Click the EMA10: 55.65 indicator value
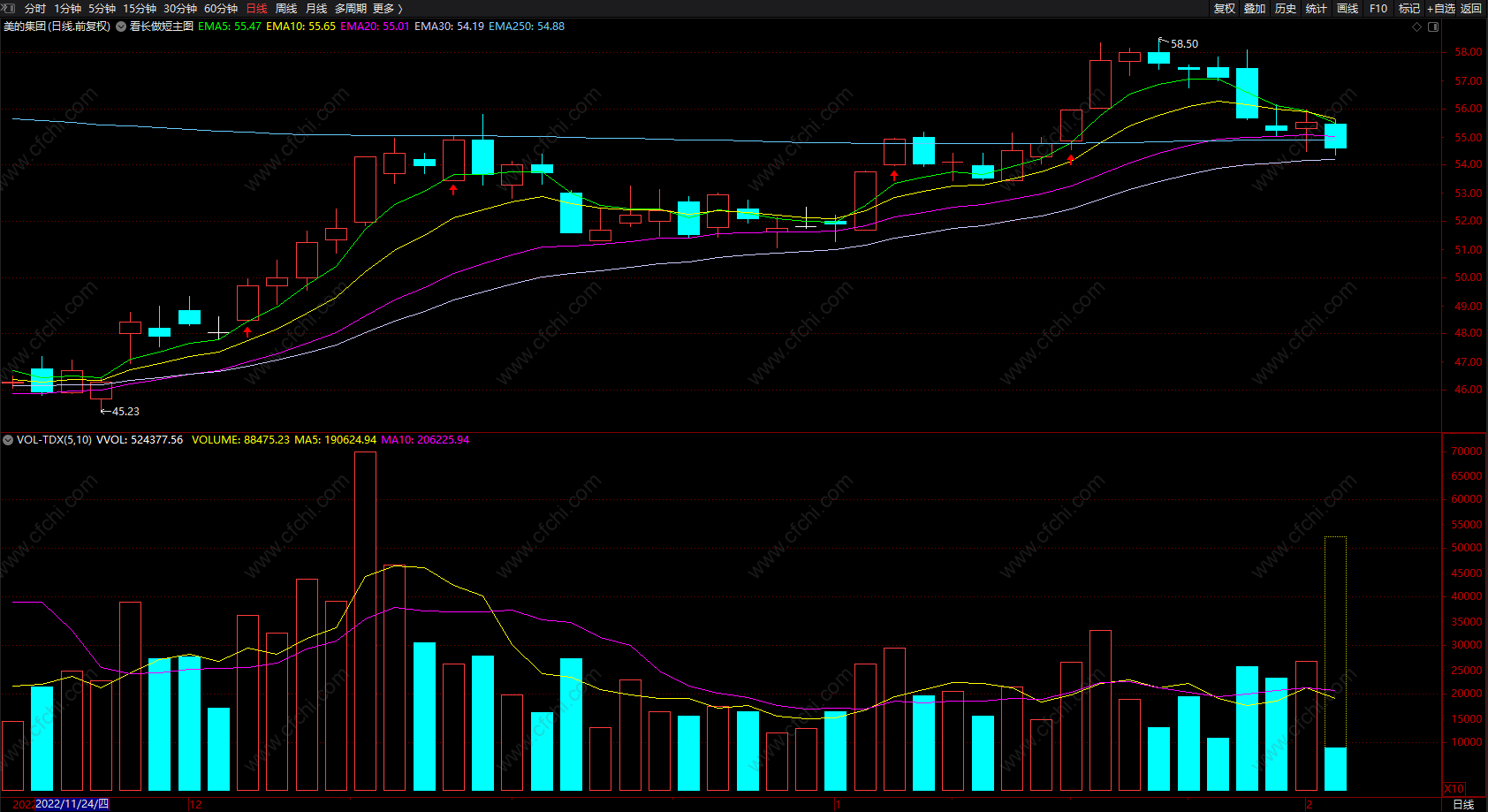The height and width of the screenshot is (812, 1488). pyautogui.click(x=300, y=27)
